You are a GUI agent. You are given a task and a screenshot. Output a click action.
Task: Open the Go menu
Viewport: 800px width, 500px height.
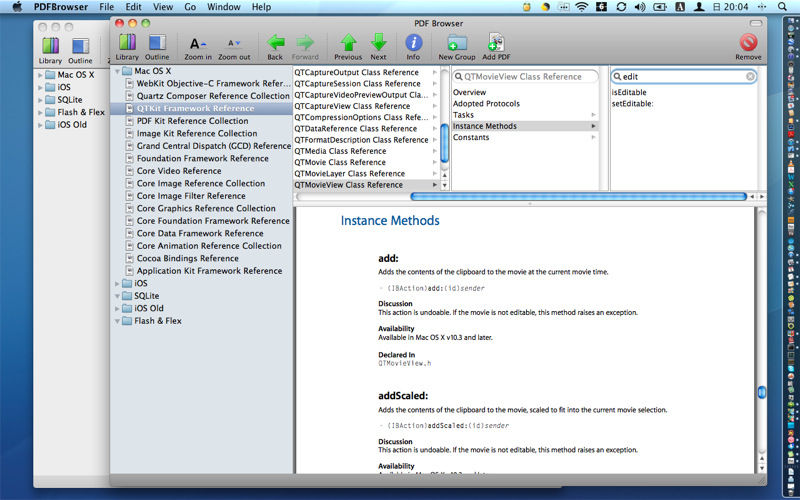(190, 7)
